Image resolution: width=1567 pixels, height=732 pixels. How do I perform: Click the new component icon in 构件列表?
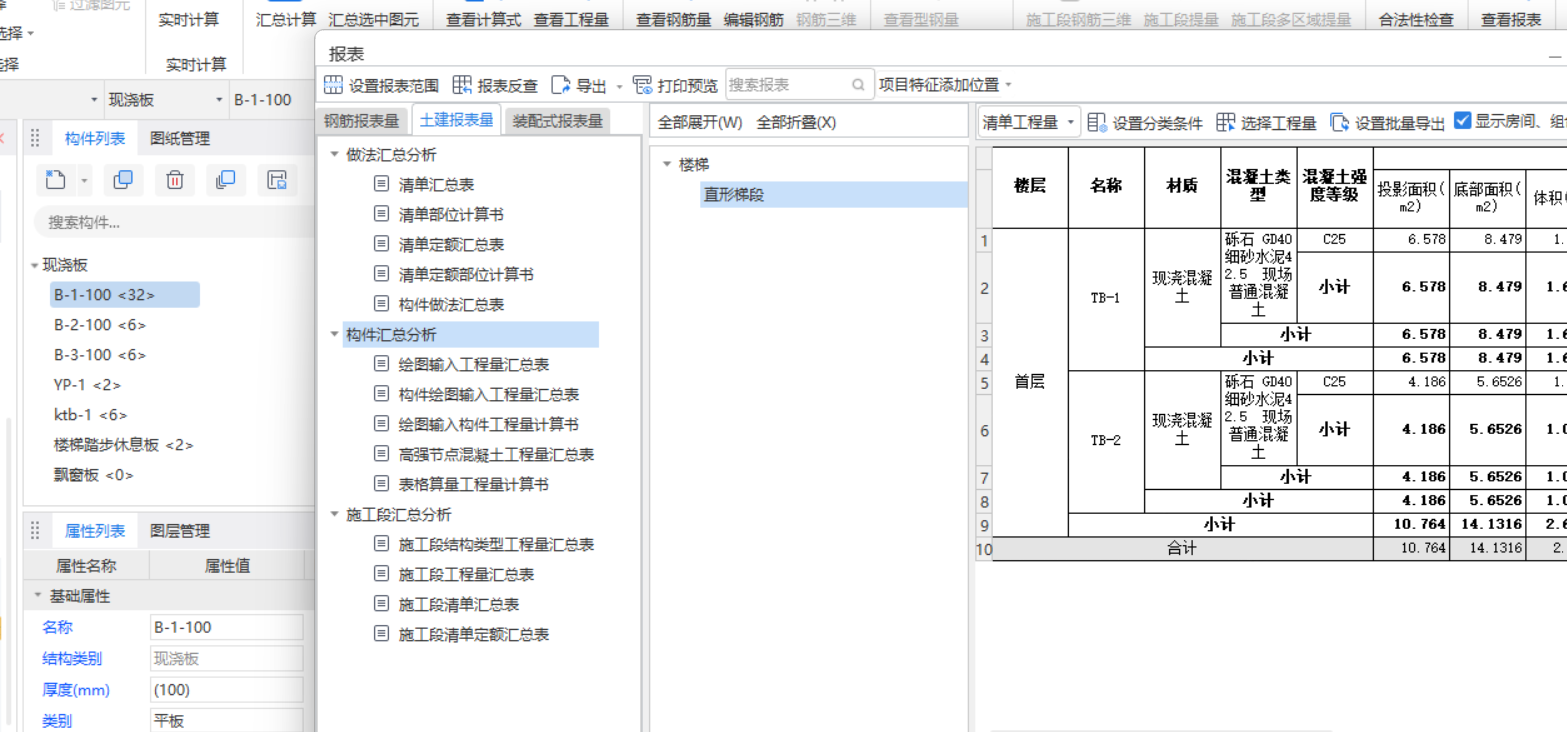tap(56, 180)
